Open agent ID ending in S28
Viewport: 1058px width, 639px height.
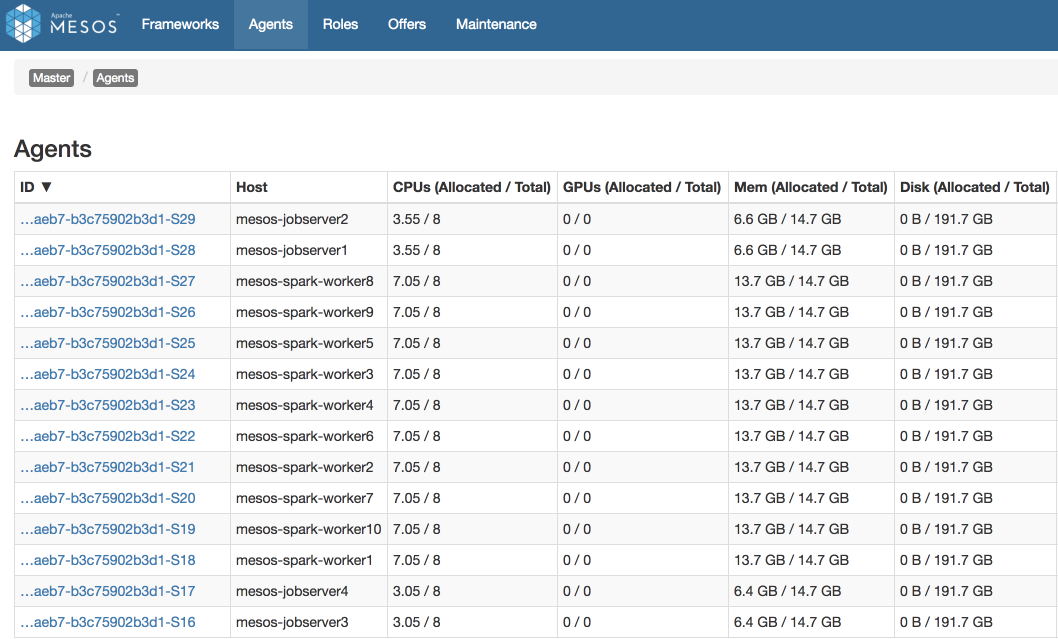pyautogui.click(x=108, y=250)
